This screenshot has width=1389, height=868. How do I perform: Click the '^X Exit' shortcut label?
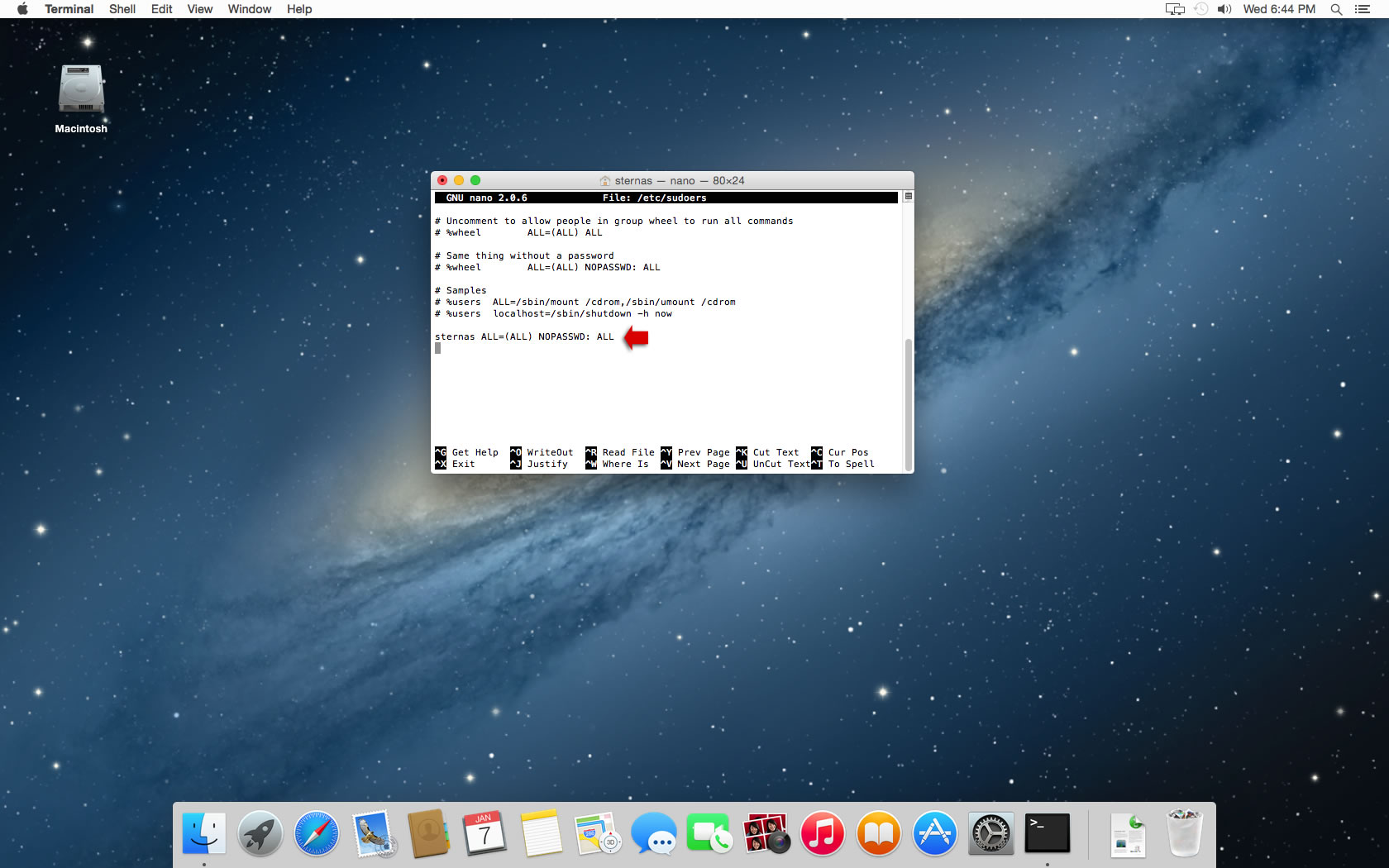[x=455, y=464]
